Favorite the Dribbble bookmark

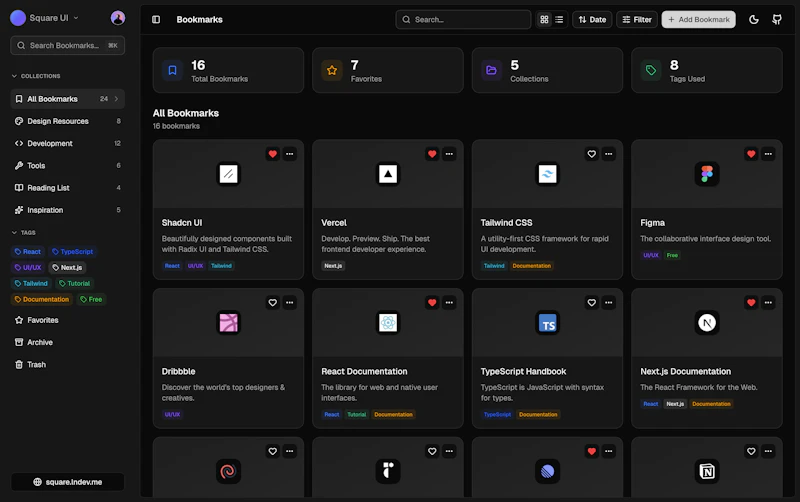[272, 303]
